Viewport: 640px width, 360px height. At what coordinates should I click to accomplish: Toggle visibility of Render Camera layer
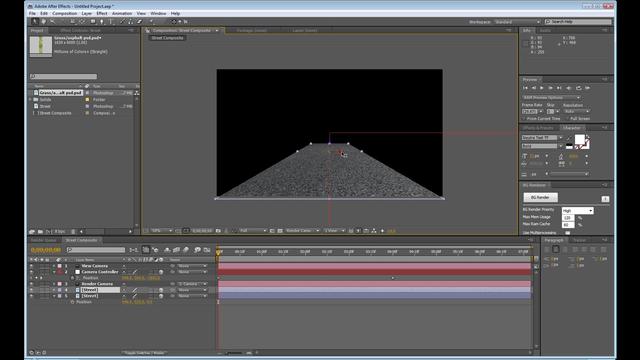tap(31, 284)
